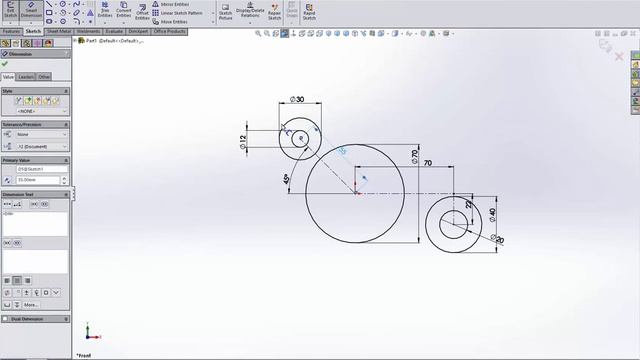This screenshot has height=360, width=640.
Task: Switch to the Weldments tab
Action: (88, 31)
